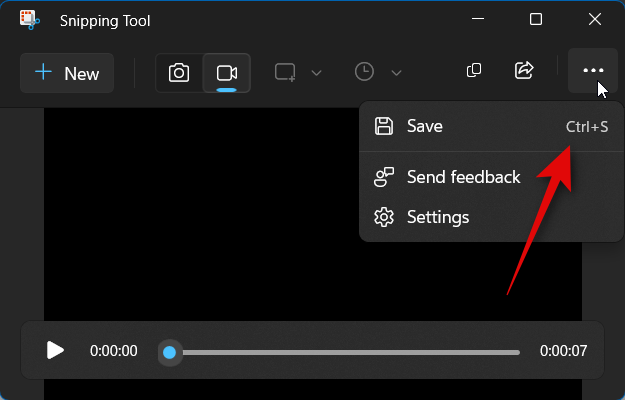This screenshot has height=400, width=625.
Task: Open the delay timer dropdown chevron
Action: click(396, 73)
